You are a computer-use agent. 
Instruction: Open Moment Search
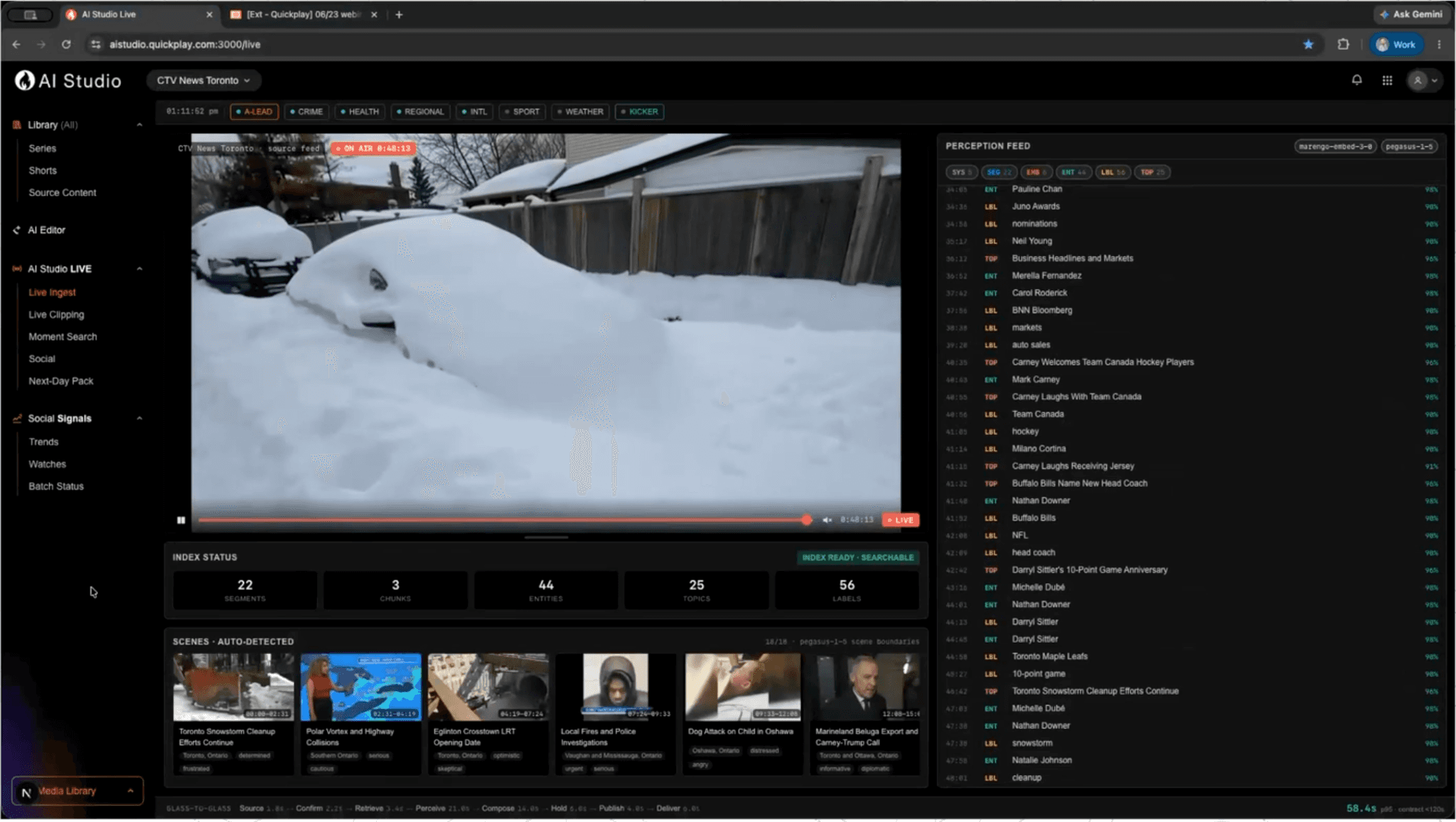click(x=63, y=336)
